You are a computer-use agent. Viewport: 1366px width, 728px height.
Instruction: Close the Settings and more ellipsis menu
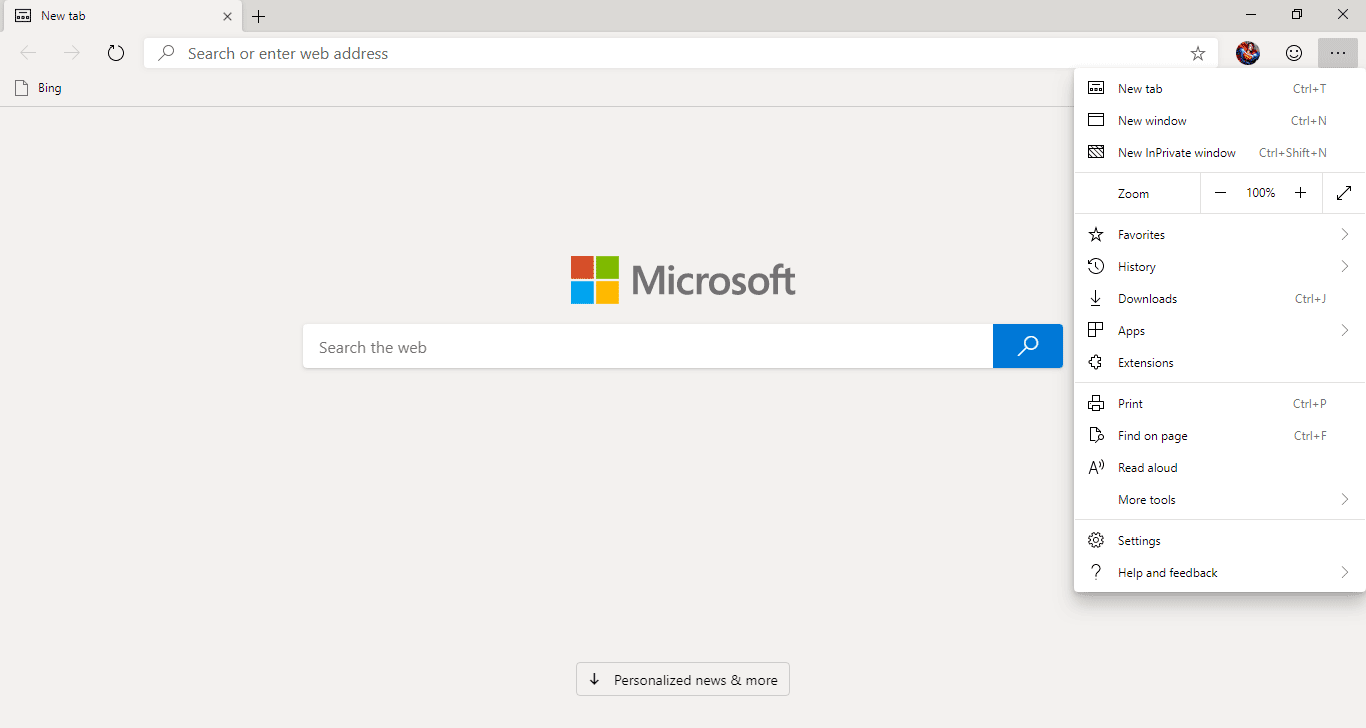pyautogui.click(x=1338, y=53)
